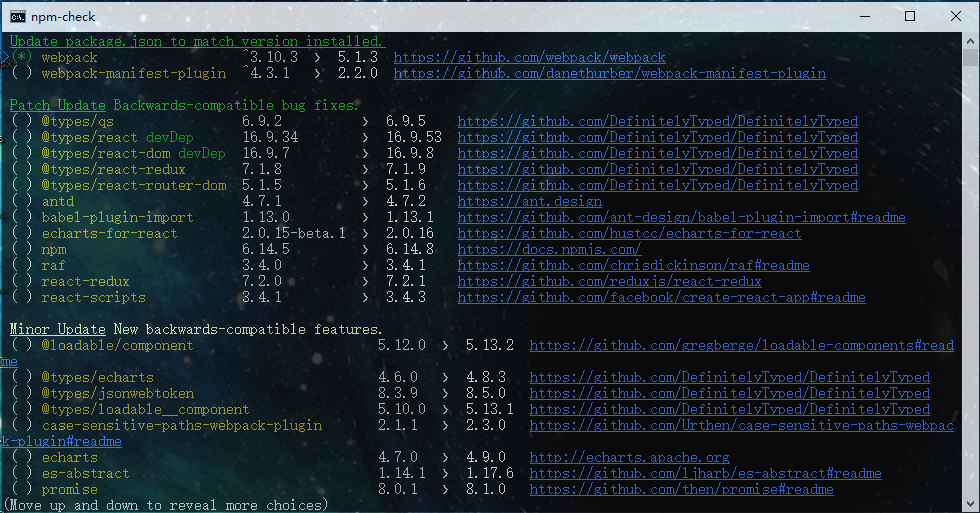
Task: Open the facebook/create-react-app readme link
Action: [661, 297]
